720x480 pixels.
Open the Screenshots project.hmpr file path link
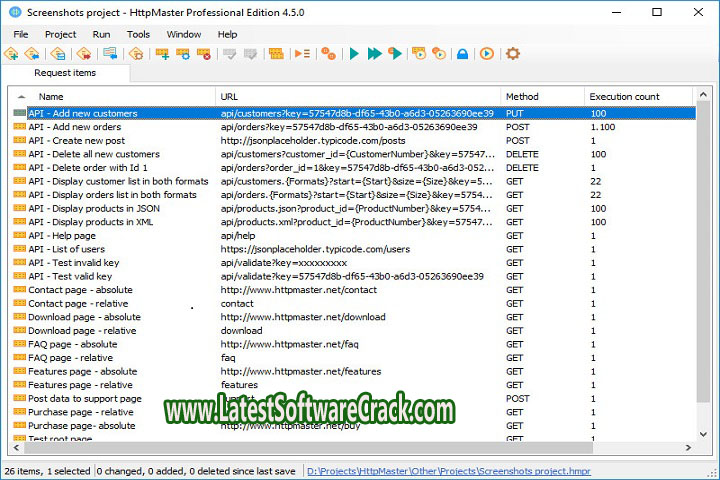(449, 471)
